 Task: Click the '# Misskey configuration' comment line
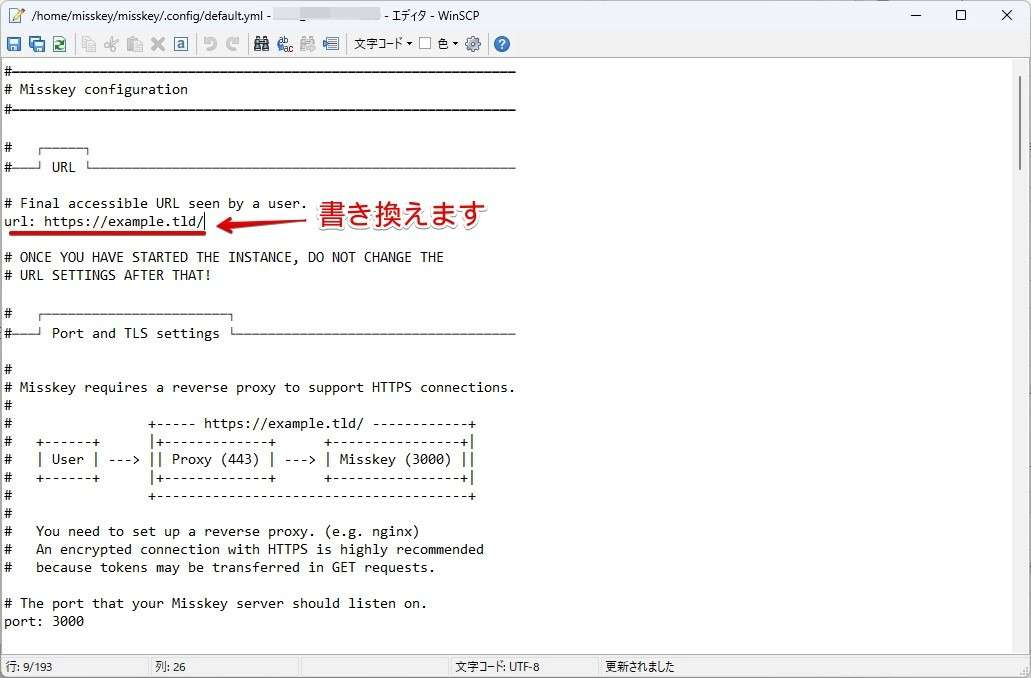pos(96,89)
